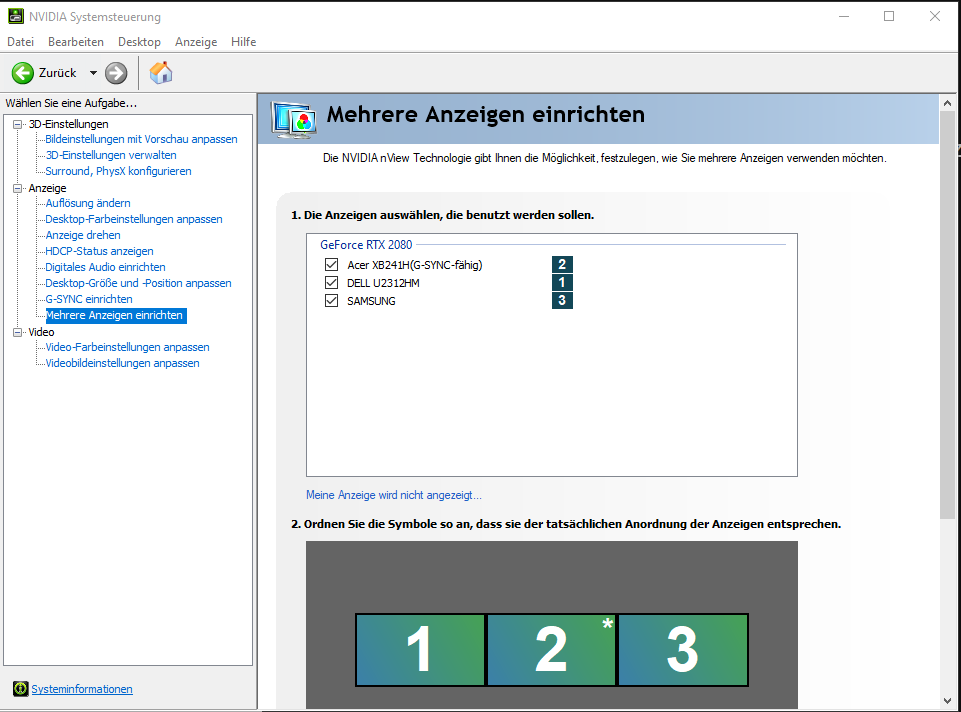Open the Datei menu
This screenshot has height=712, width=961.
pyautogui.click(x=20, y=42)
